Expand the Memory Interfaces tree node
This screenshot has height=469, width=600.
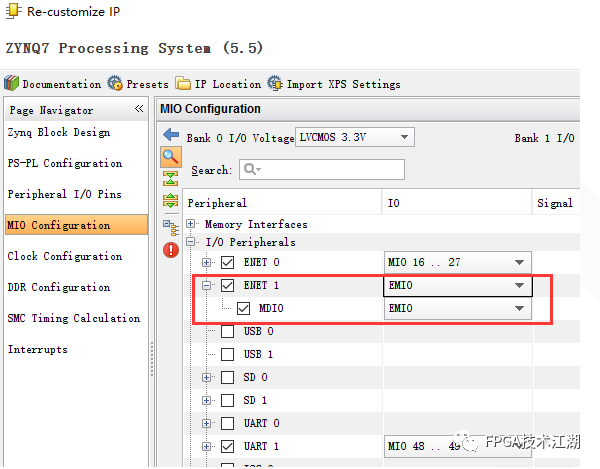(x=191, y=224)
